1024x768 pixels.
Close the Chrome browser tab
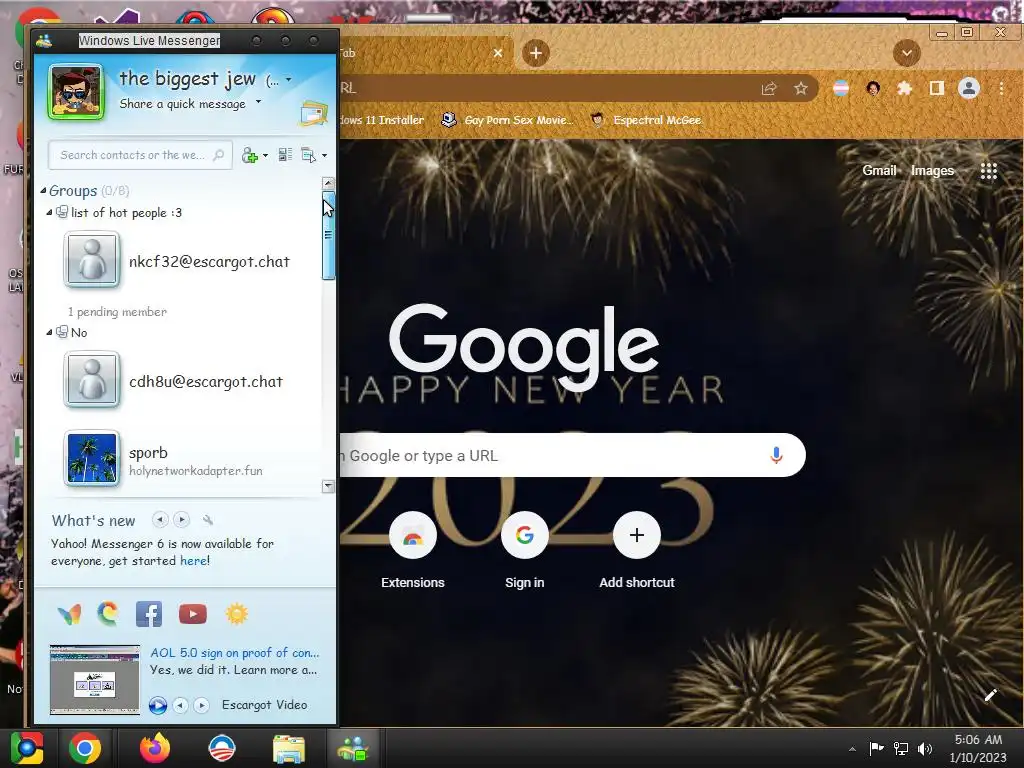point(498,53)
